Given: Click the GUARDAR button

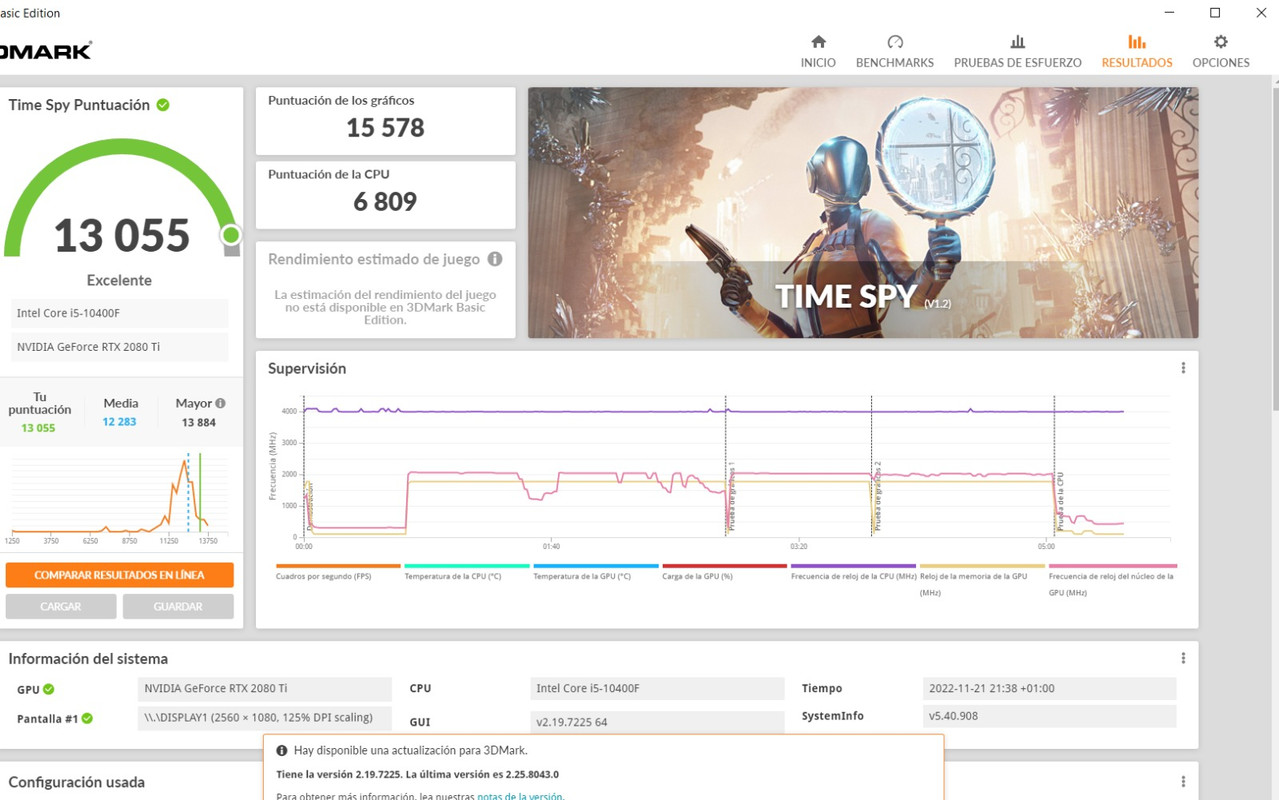Looking at the screenshot, I should point(178,606).
